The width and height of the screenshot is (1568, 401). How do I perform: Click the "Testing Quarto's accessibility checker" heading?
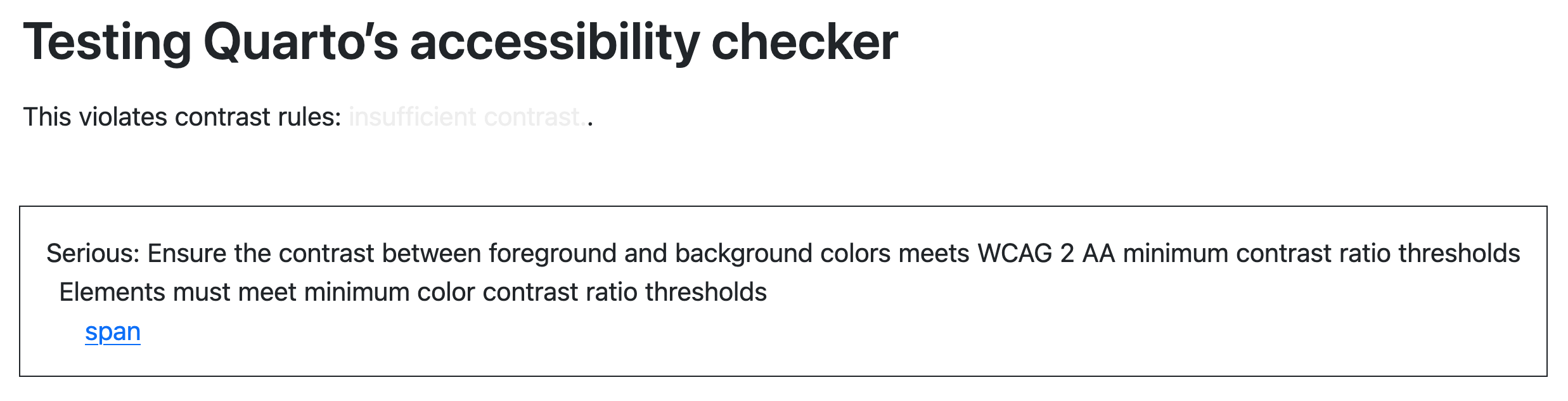[460, 42]
